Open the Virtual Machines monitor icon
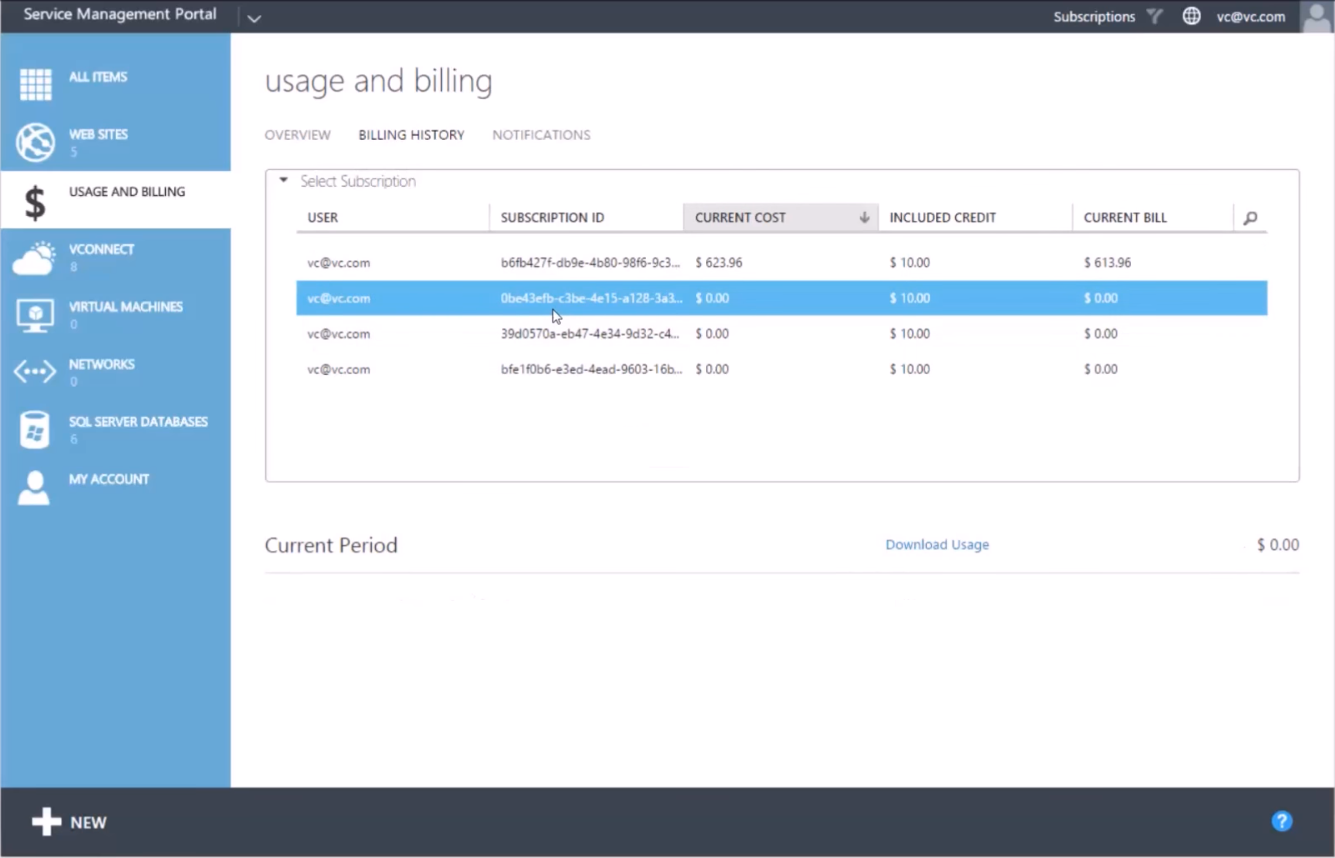 click(35, 316)
